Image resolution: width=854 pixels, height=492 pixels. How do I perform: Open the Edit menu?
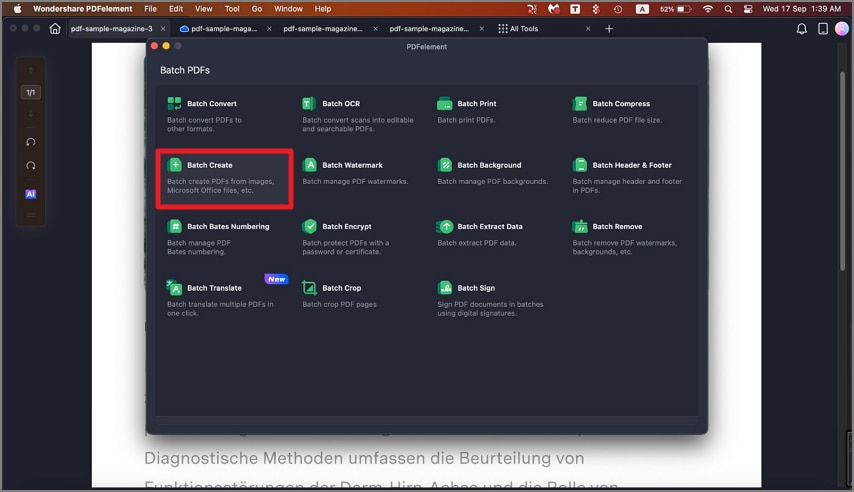pos(175,9)
